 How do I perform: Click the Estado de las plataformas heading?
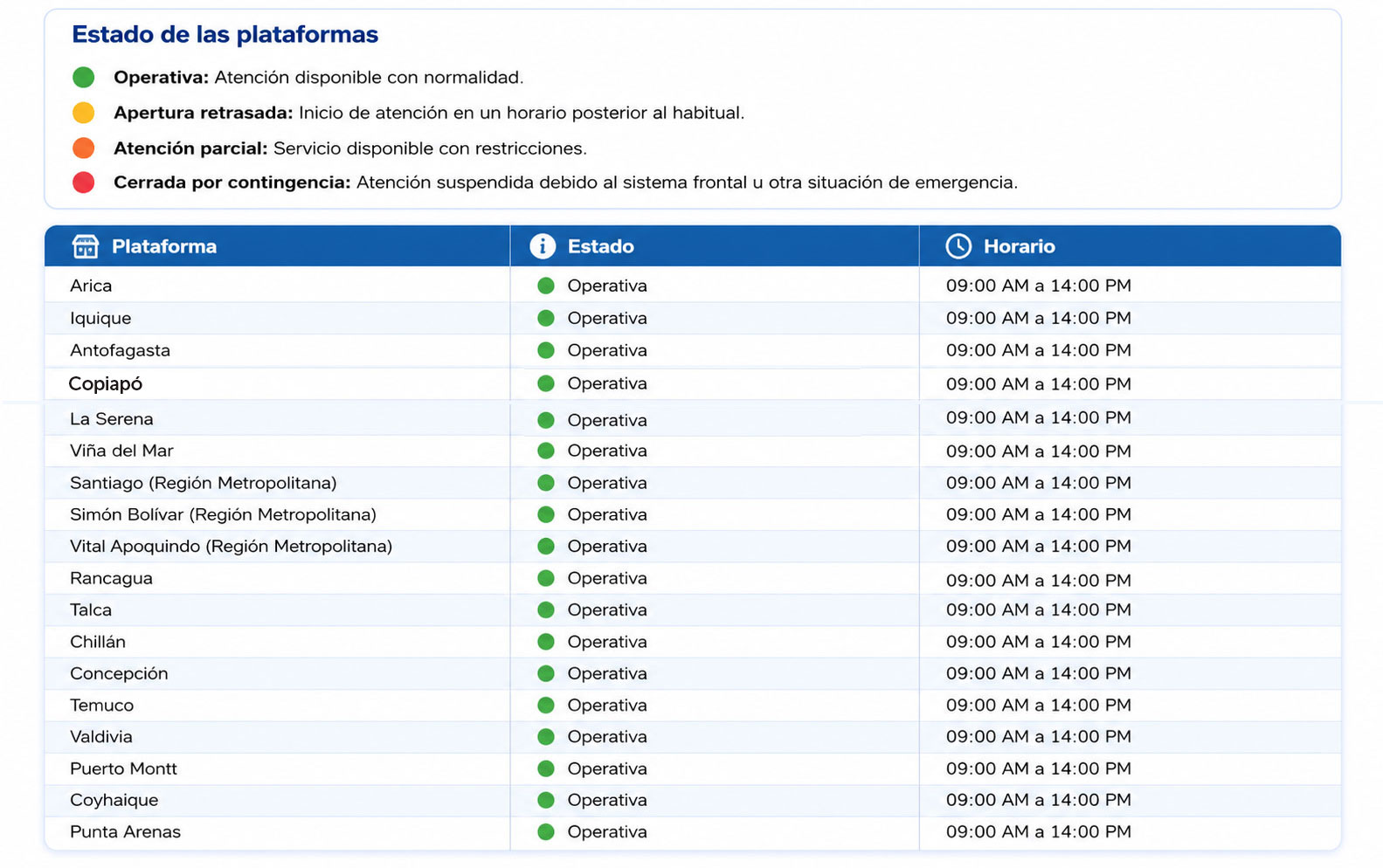coord(225,34)
